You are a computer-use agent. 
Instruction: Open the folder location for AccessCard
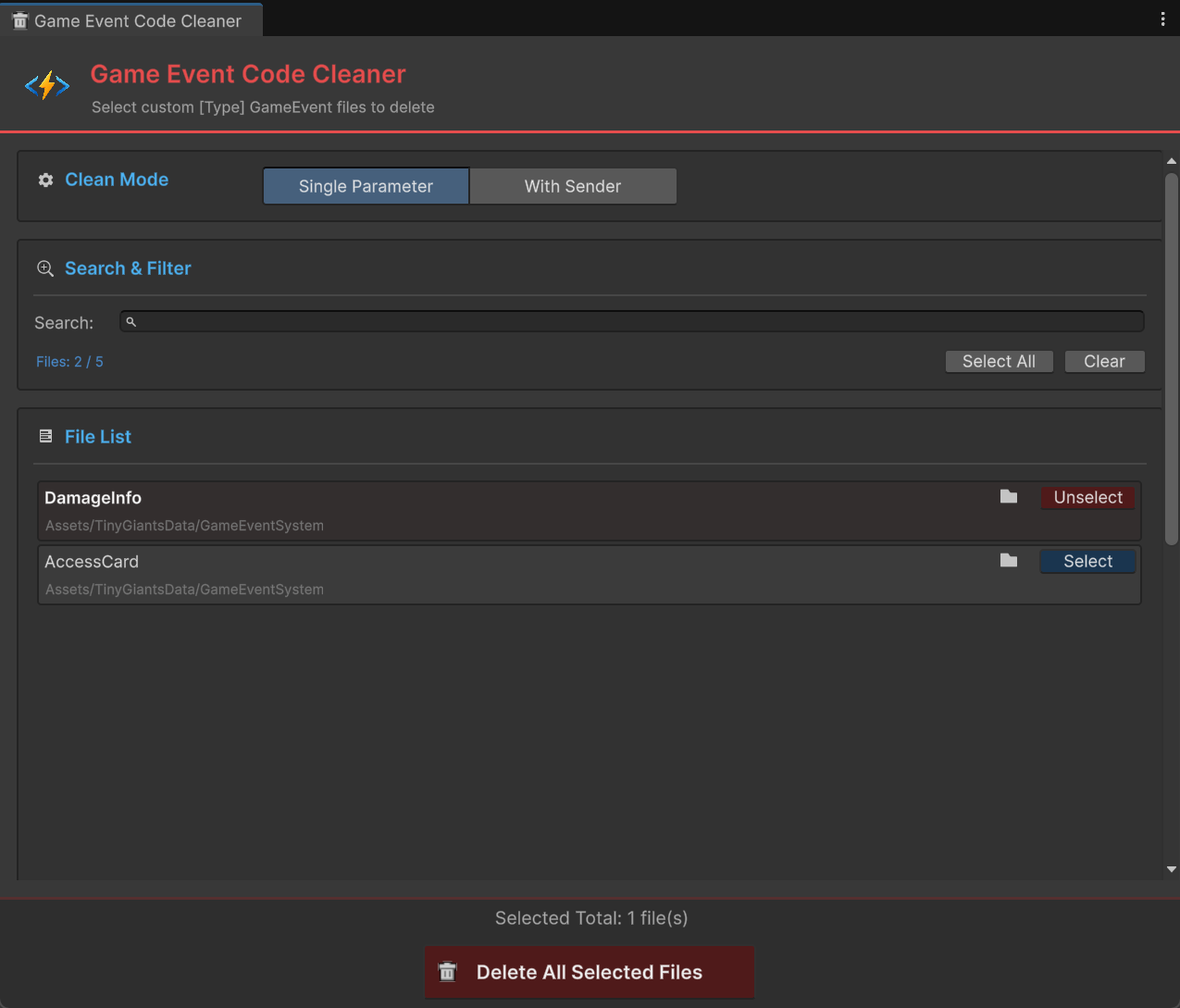1008,560
